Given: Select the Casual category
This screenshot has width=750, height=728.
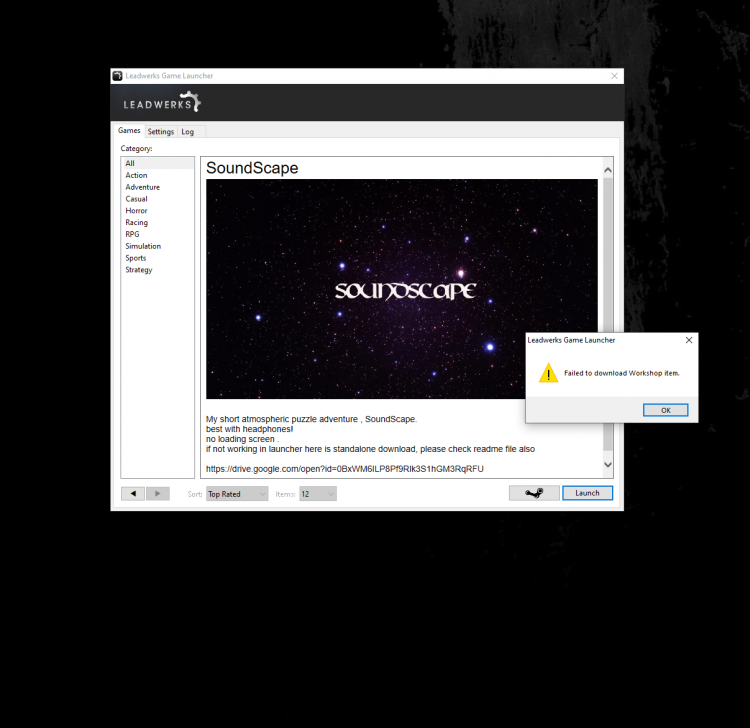Looking at the screenshot, I should click(157, 199).
